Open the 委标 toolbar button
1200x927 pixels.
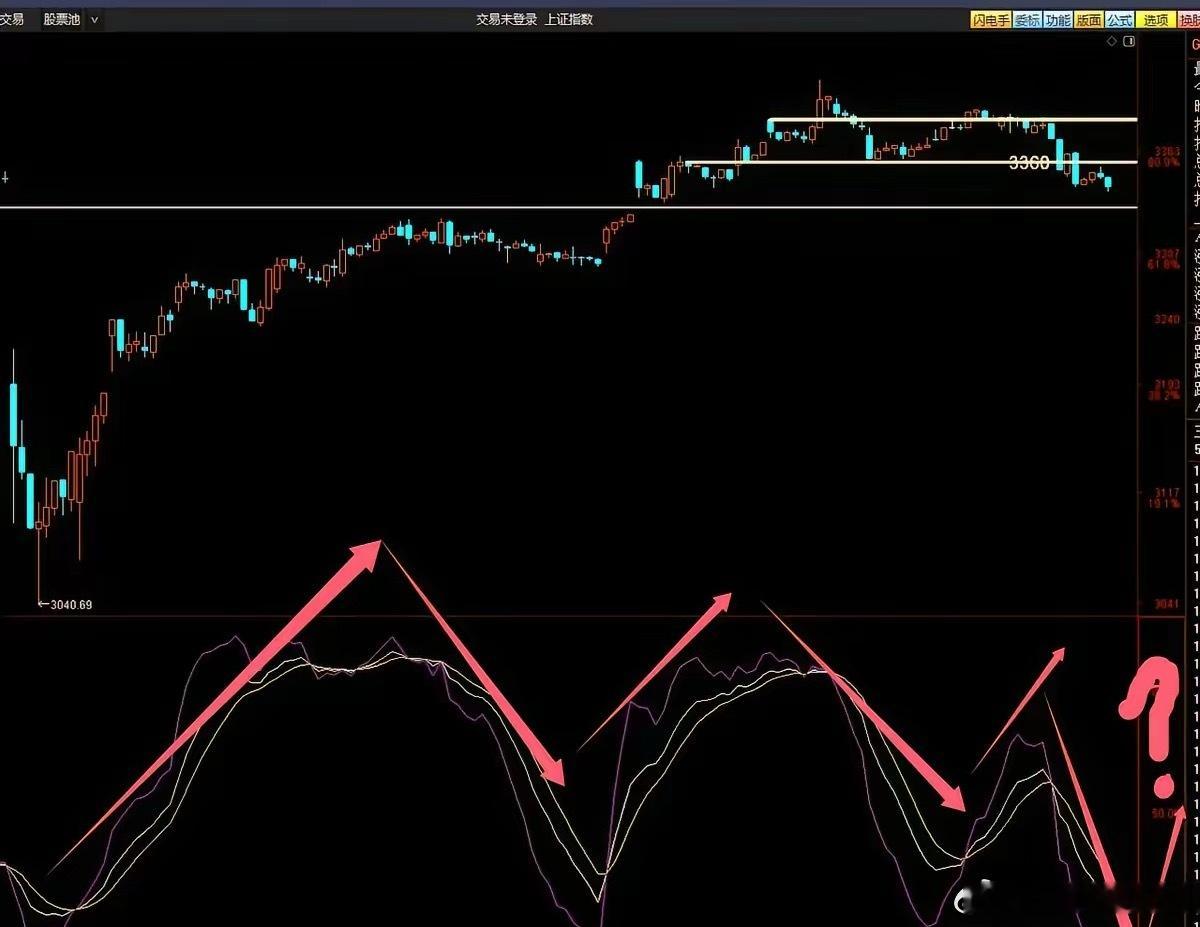coord(1027,20)
